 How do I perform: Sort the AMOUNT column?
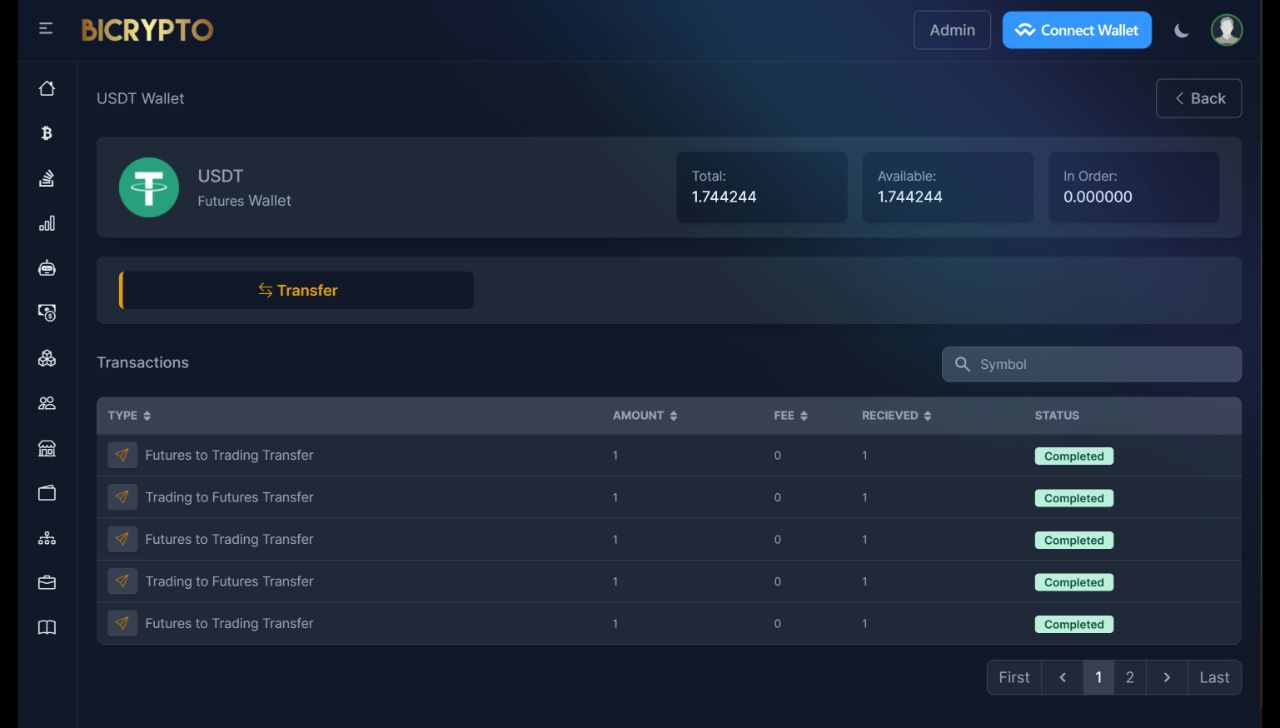point(675,415)
